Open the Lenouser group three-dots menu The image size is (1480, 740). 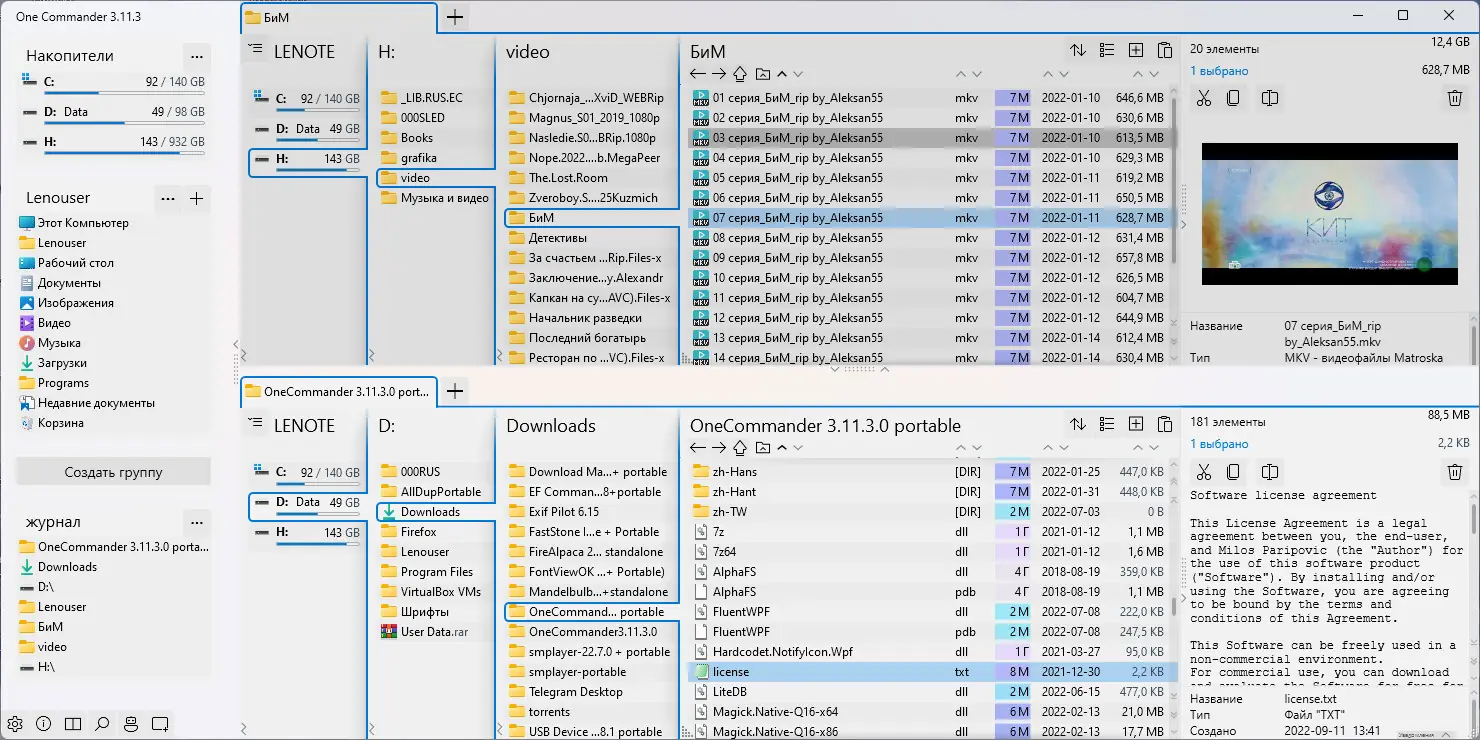[x=168, y=198]
